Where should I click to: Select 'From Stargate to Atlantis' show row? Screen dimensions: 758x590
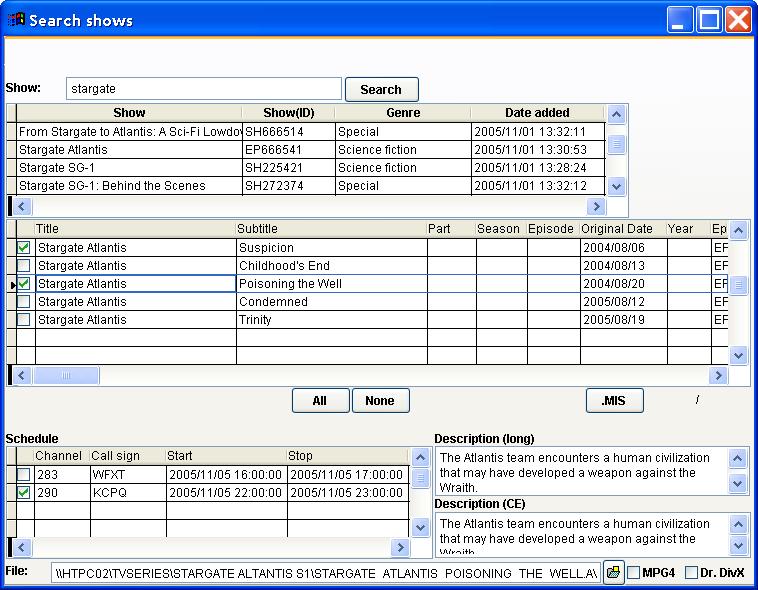(311, 132)
